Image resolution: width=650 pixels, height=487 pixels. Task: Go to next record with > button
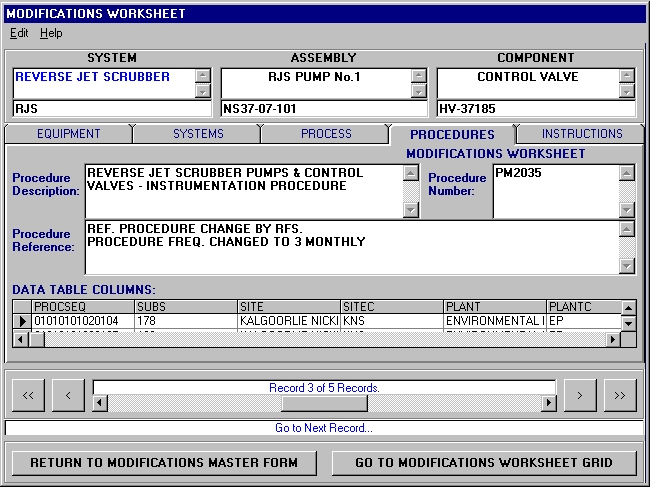pyautogui.click(x=580, y=395)
